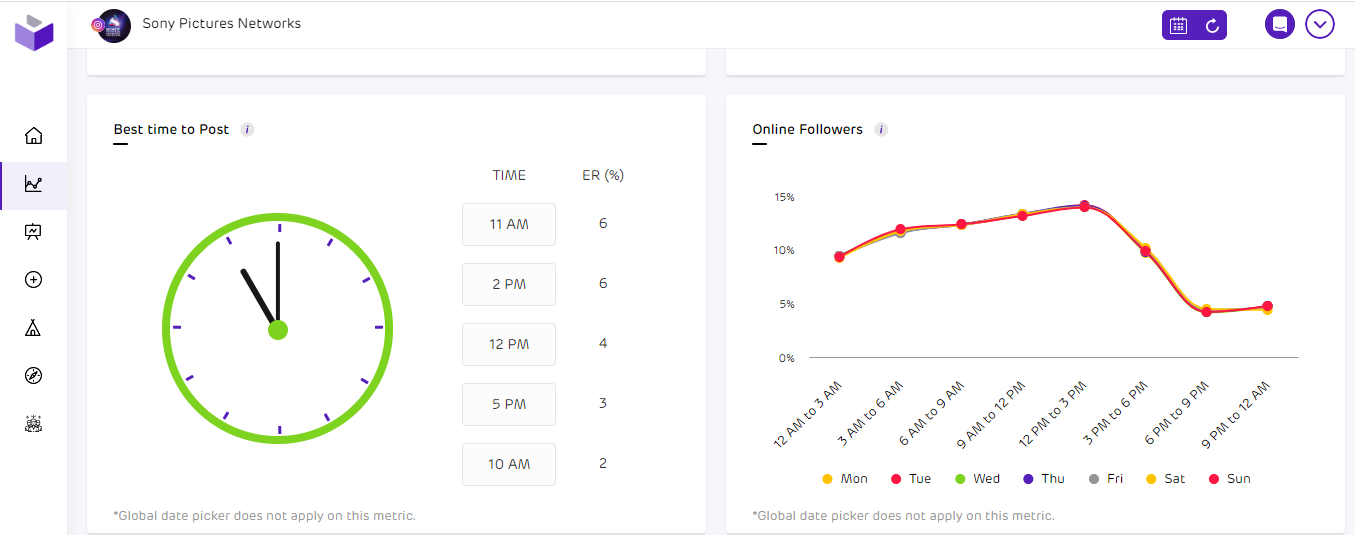Click the purple box app logo
The image size is (1355, 535).
(34, 33)
